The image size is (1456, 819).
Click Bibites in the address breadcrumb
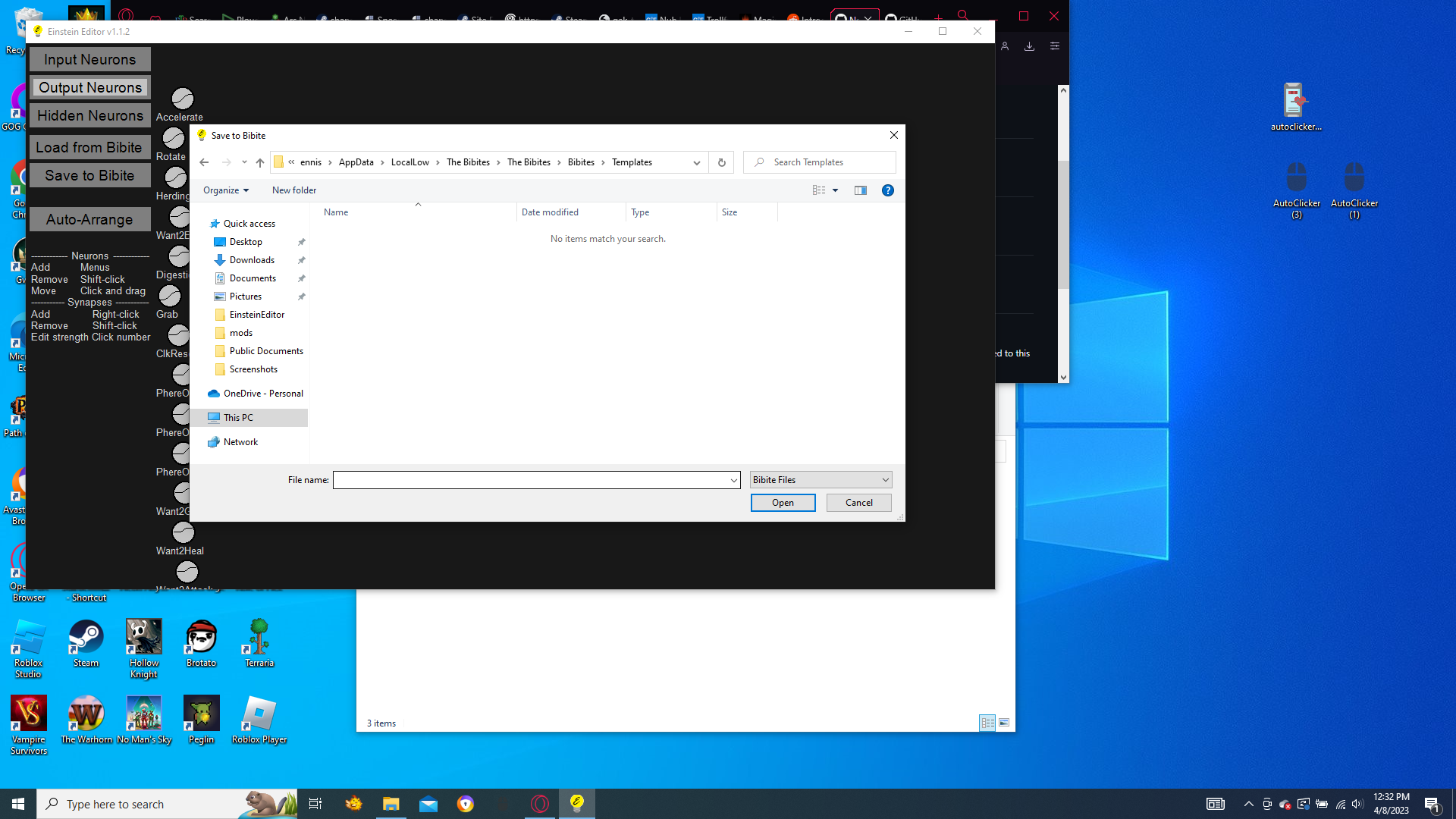pyautogui.click(x=581, y=162)
